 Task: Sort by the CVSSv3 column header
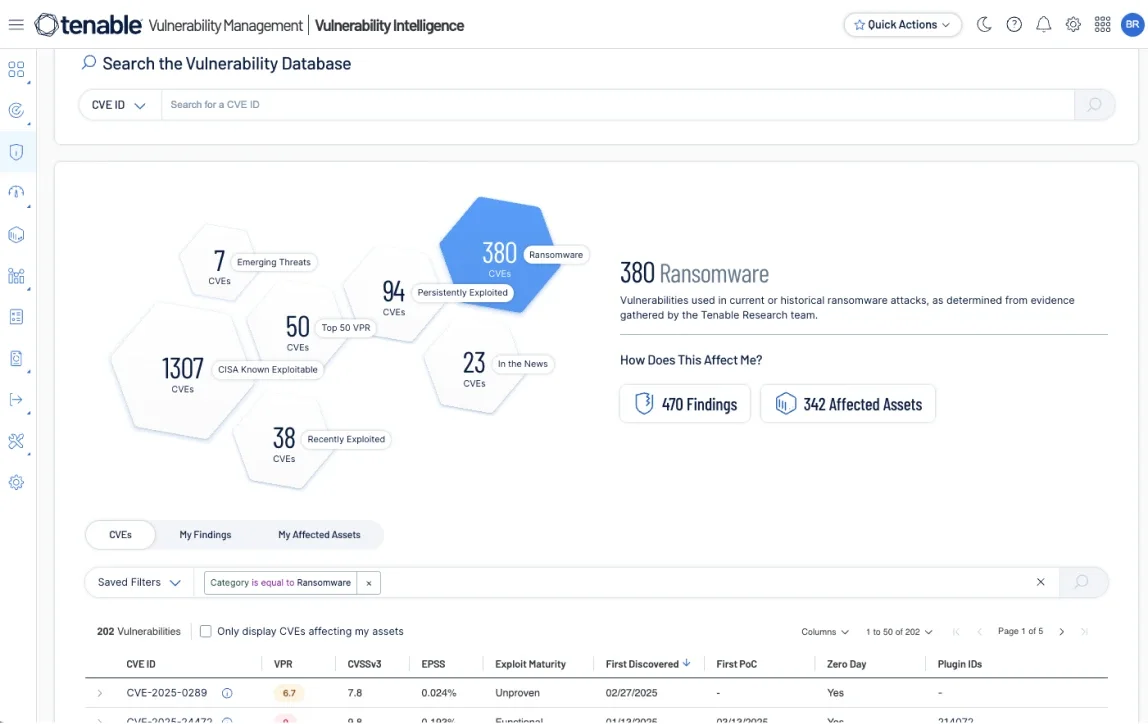[x=365, y=664]
